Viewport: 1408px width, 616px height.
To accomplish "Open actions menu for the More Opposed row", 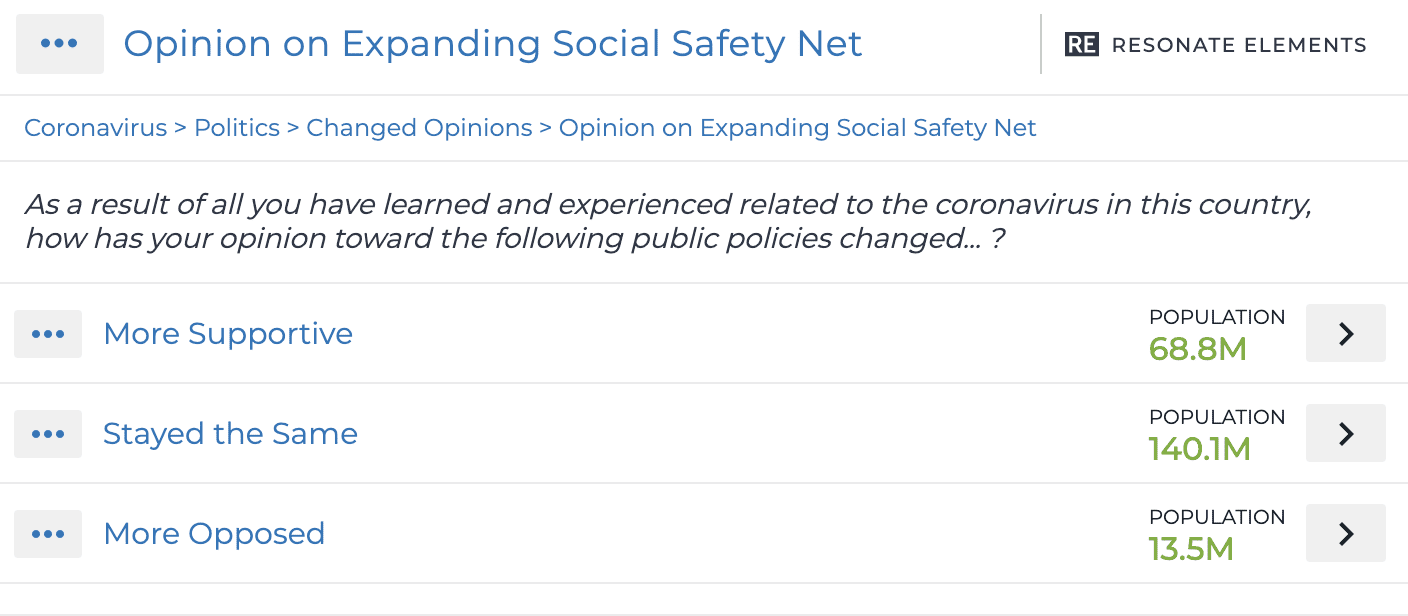I will pos(47,533).
